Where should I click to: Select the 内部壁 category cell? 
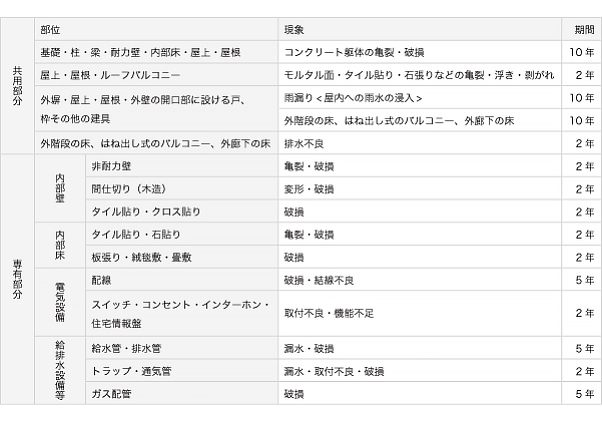62,187
